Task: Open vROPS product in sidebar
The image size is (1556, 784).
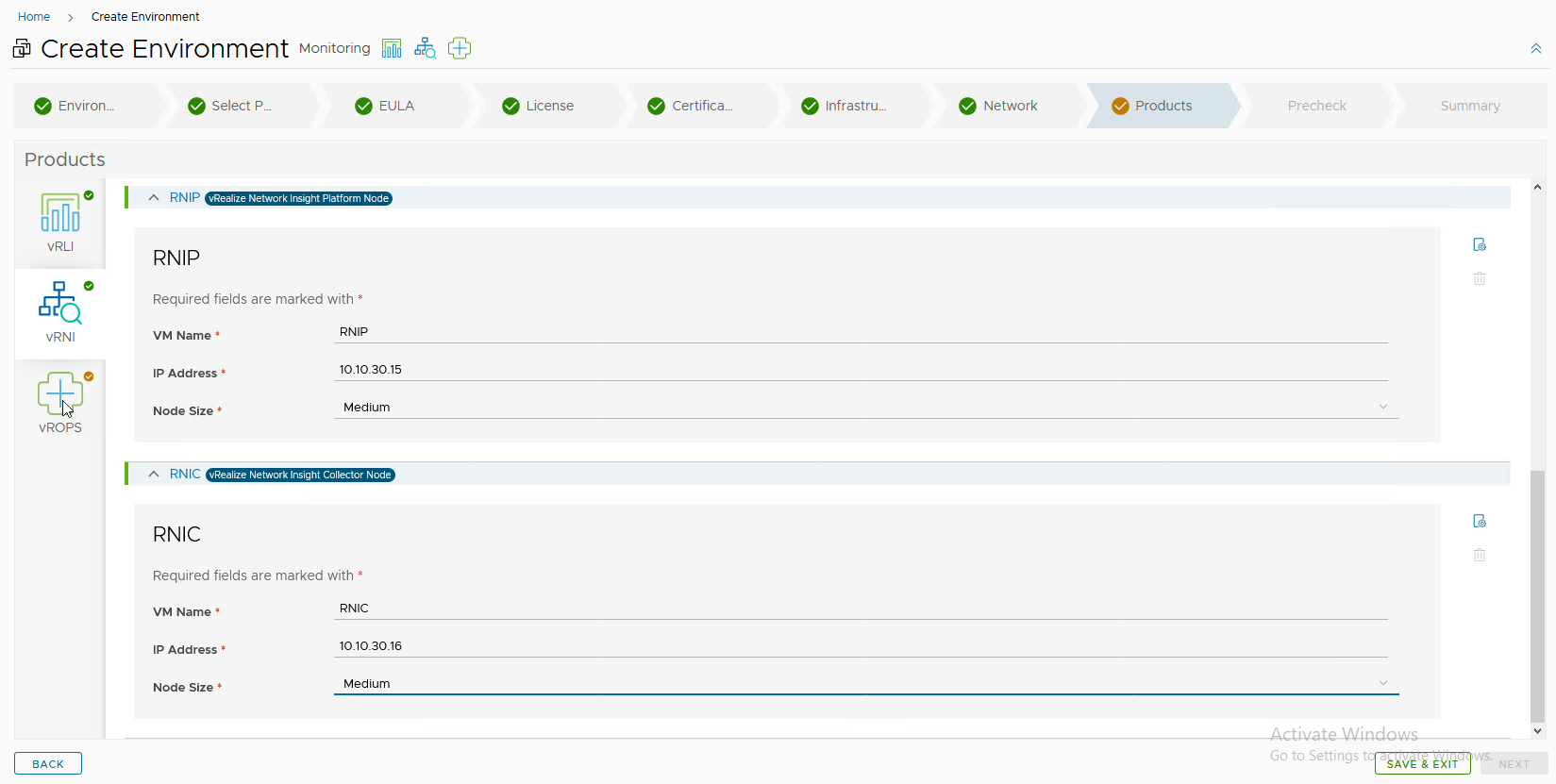Action: pos(60,403)
